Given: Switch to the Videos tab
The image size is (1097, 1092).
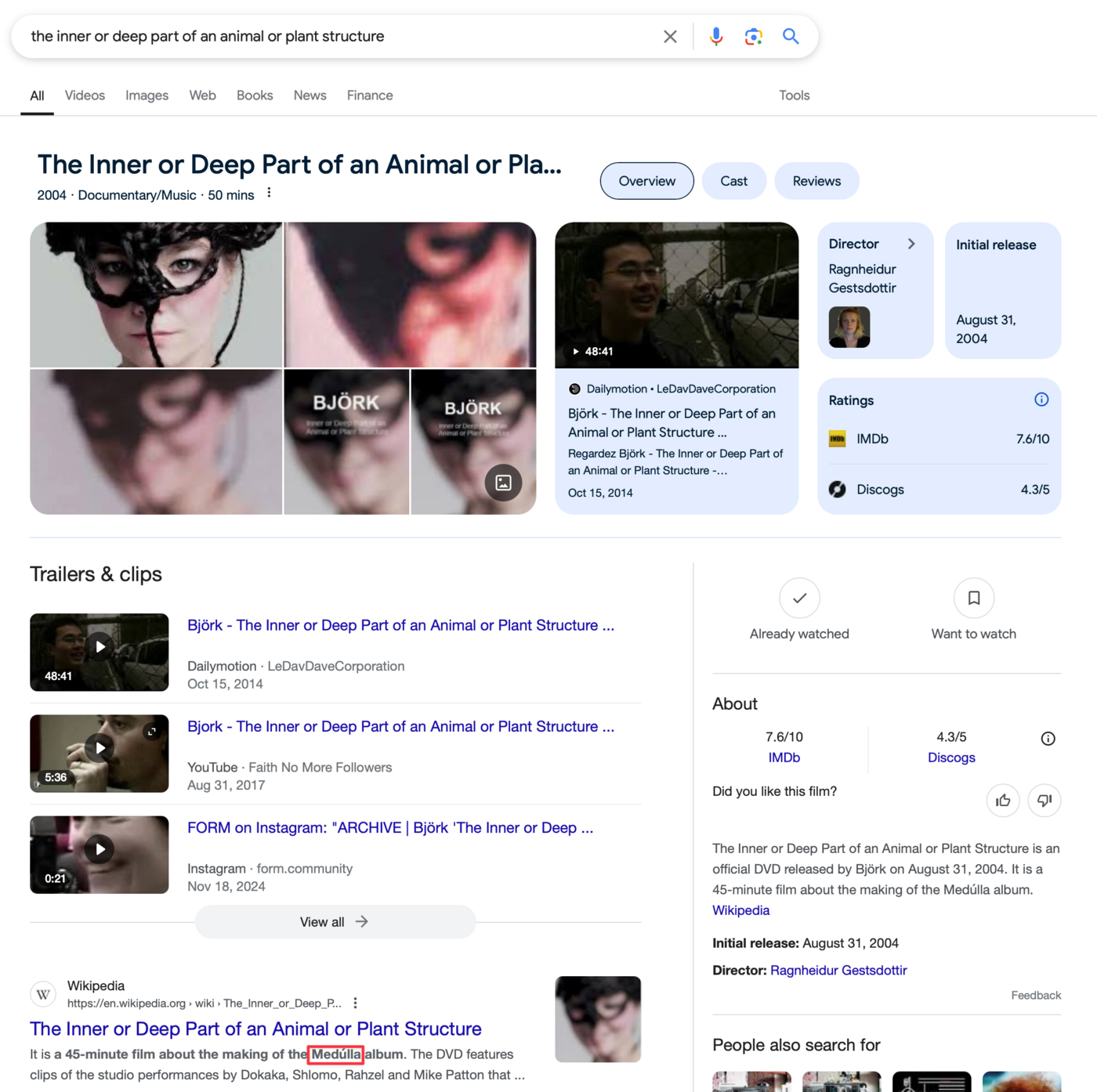Looking at the screenshot, I should coord(85,96).
